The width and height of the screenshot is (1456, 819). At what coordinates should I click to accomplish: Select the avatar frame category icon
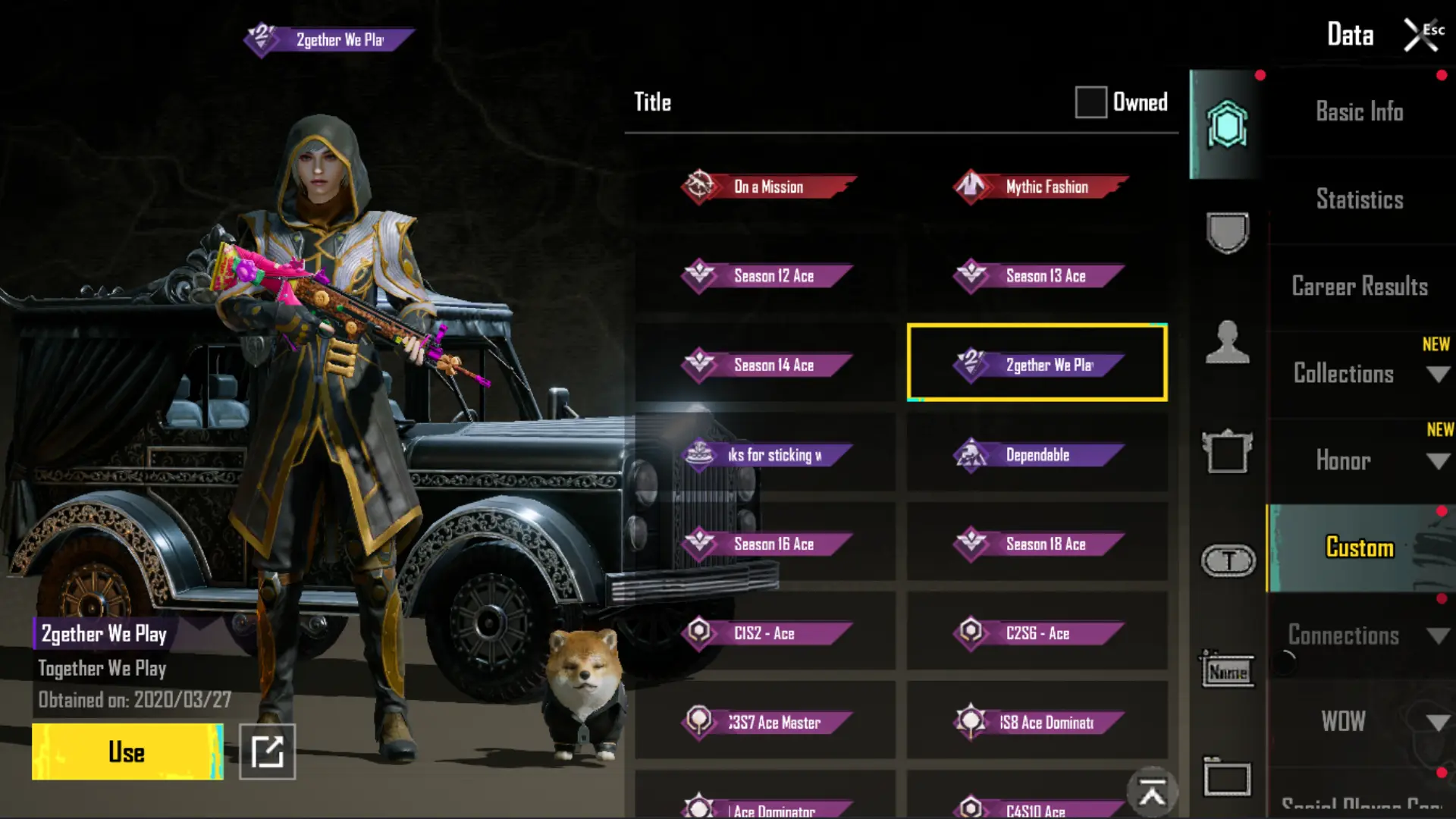[1227, 452]
